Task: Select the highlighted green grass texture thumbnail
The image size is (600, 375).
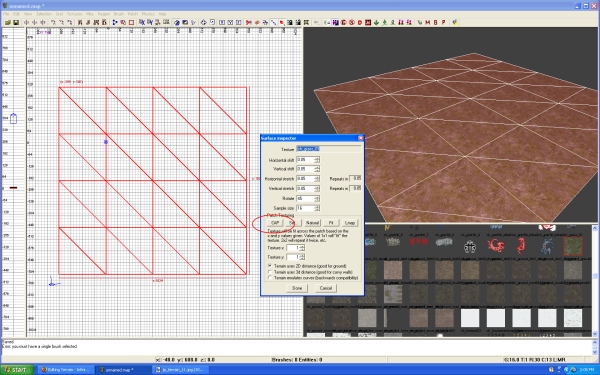Action: pos(573,246)
